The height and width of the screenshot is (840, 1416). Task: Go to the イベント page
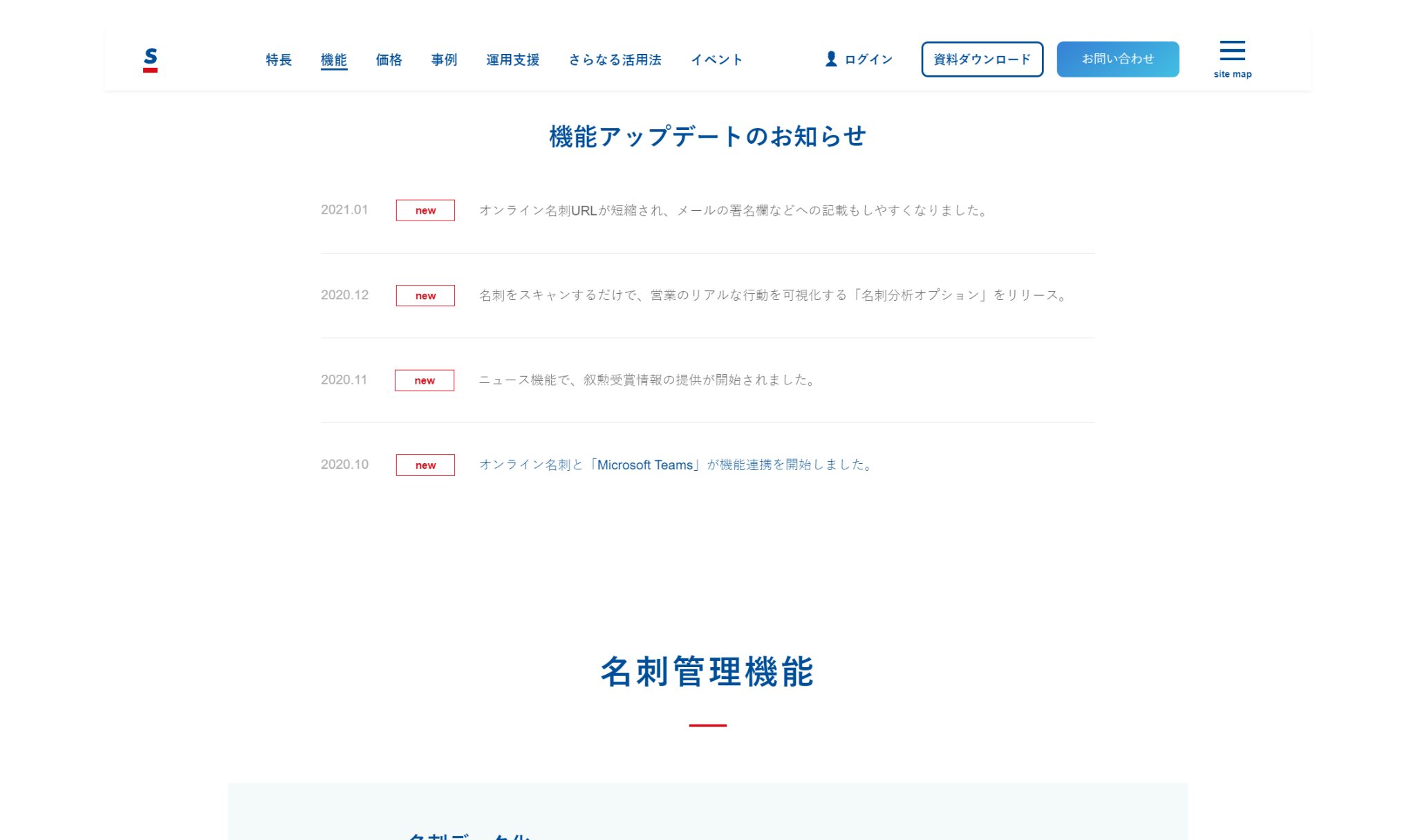[716, 60]
